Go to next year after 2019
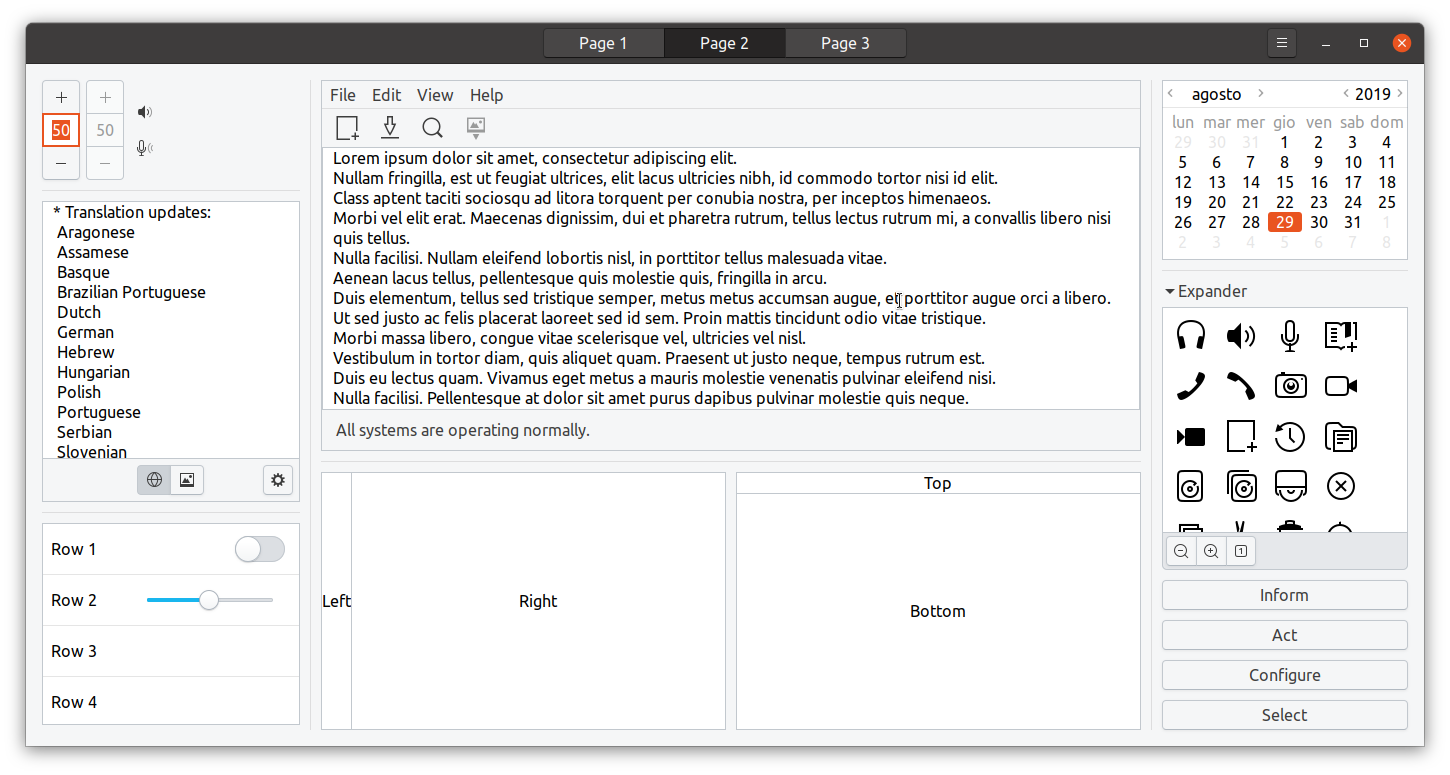The width and height of the screenshot is (1450, 775). tap(1399, 93)
